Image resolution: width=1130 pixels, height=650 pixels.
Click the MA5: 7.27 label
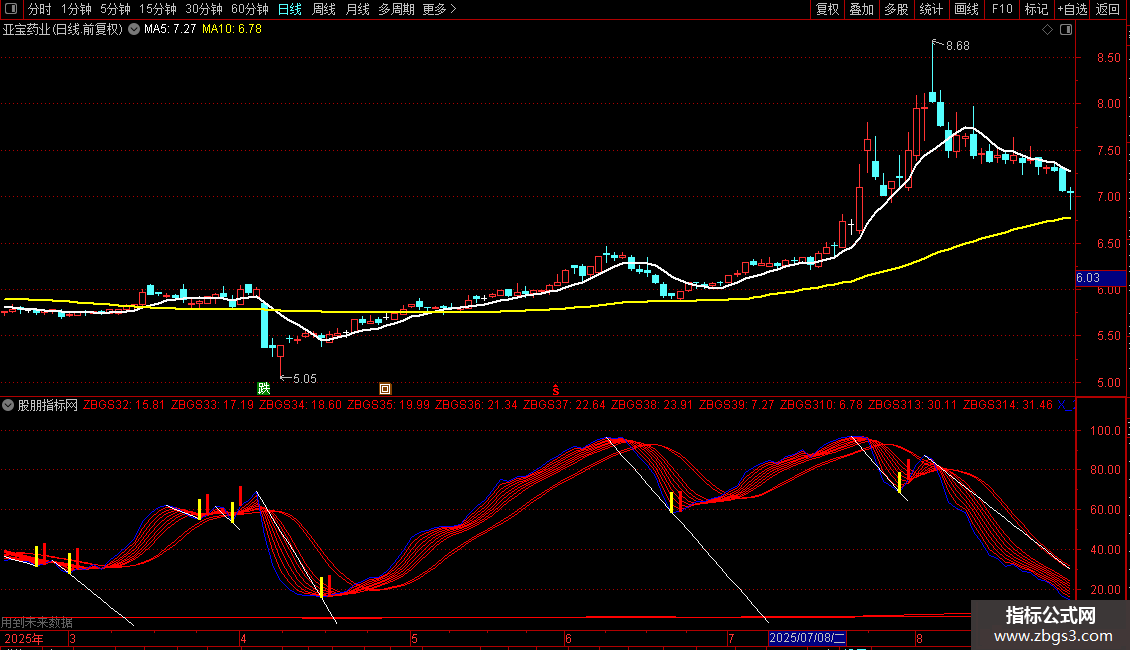tap(170, 29)
